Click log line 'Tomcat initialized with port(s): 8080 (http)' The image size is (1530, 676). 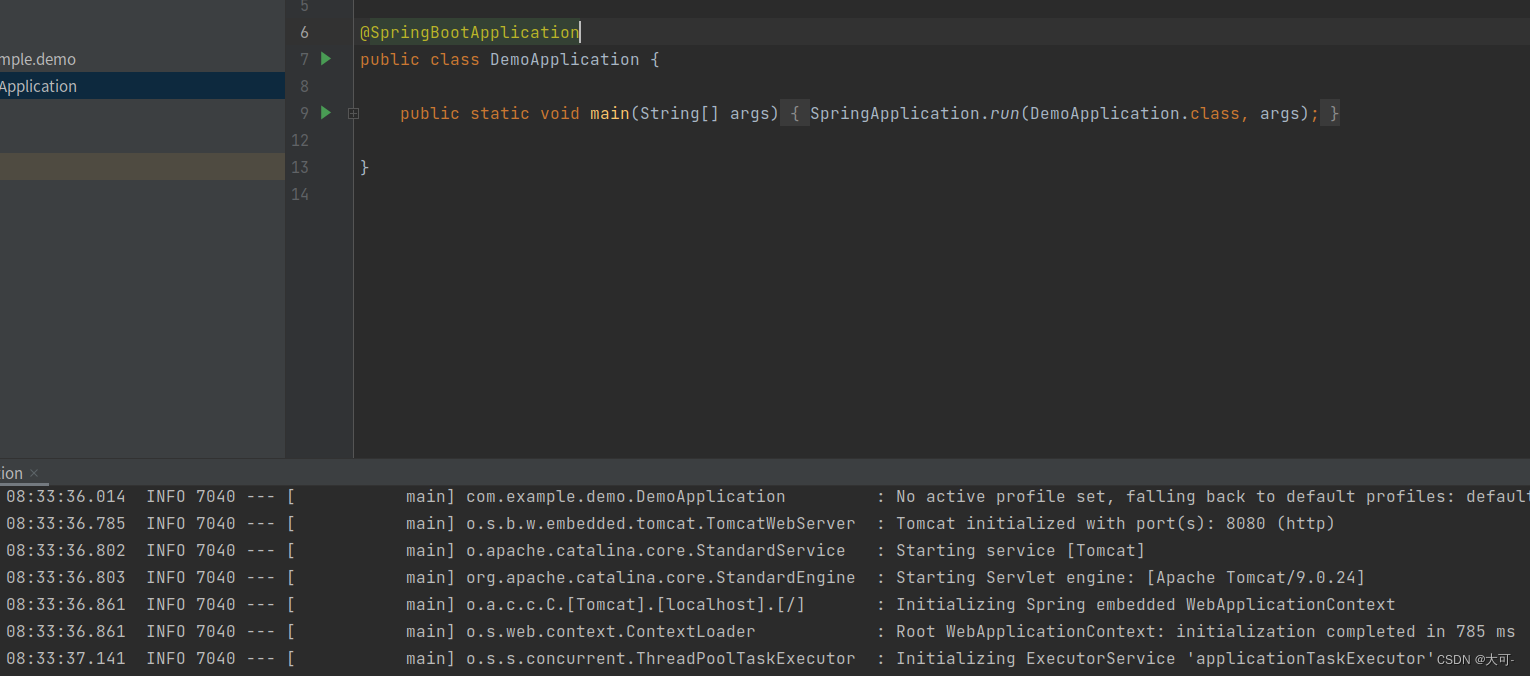click(1115, 523)
